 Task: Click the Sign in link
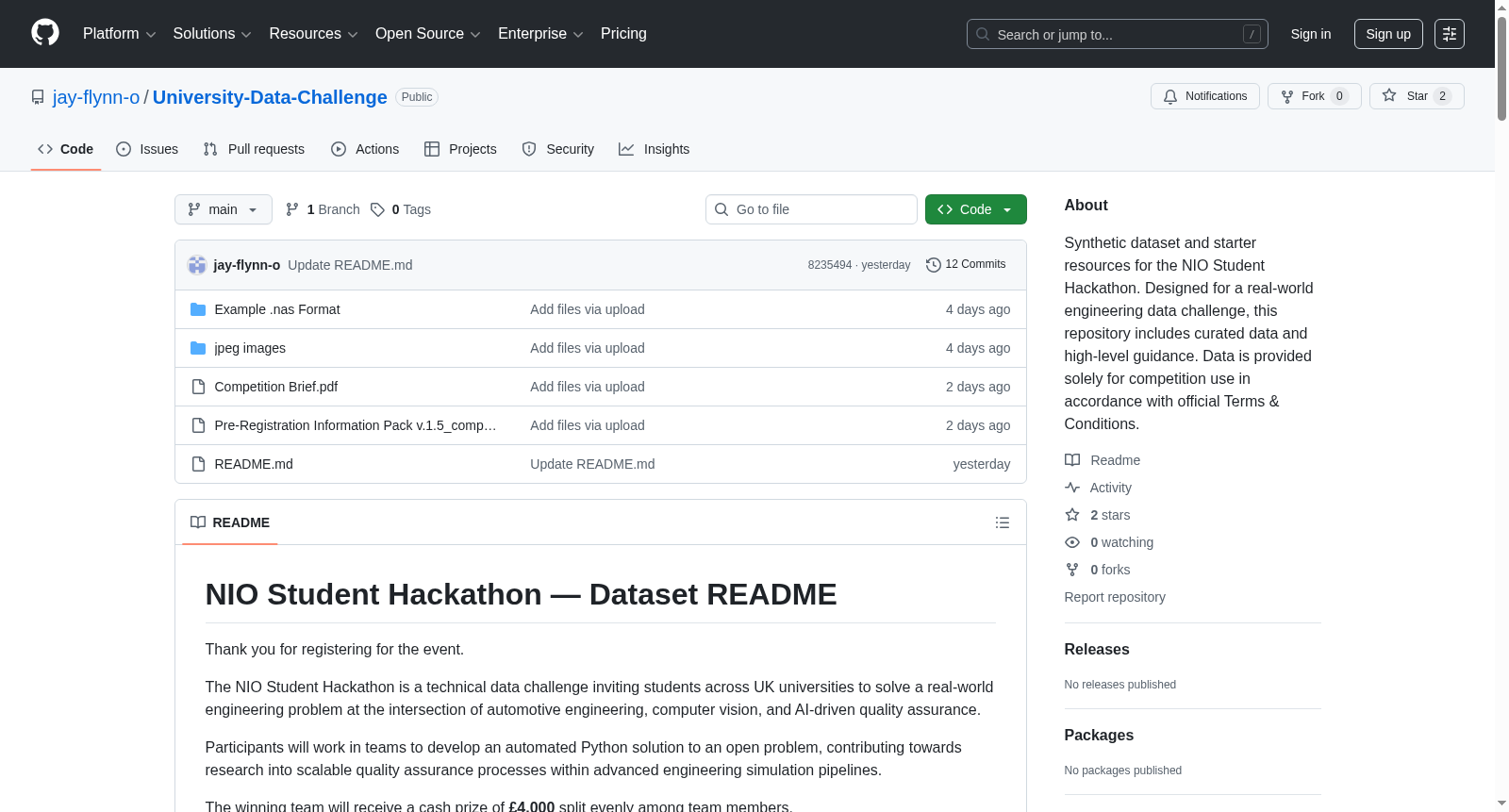1311,34
